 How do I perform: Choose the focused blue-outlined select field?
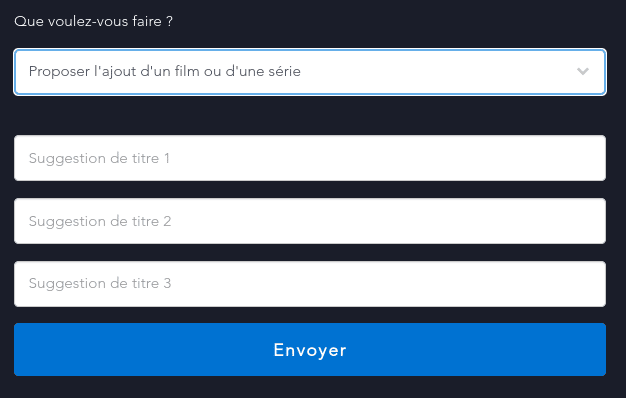click(310, 72)
